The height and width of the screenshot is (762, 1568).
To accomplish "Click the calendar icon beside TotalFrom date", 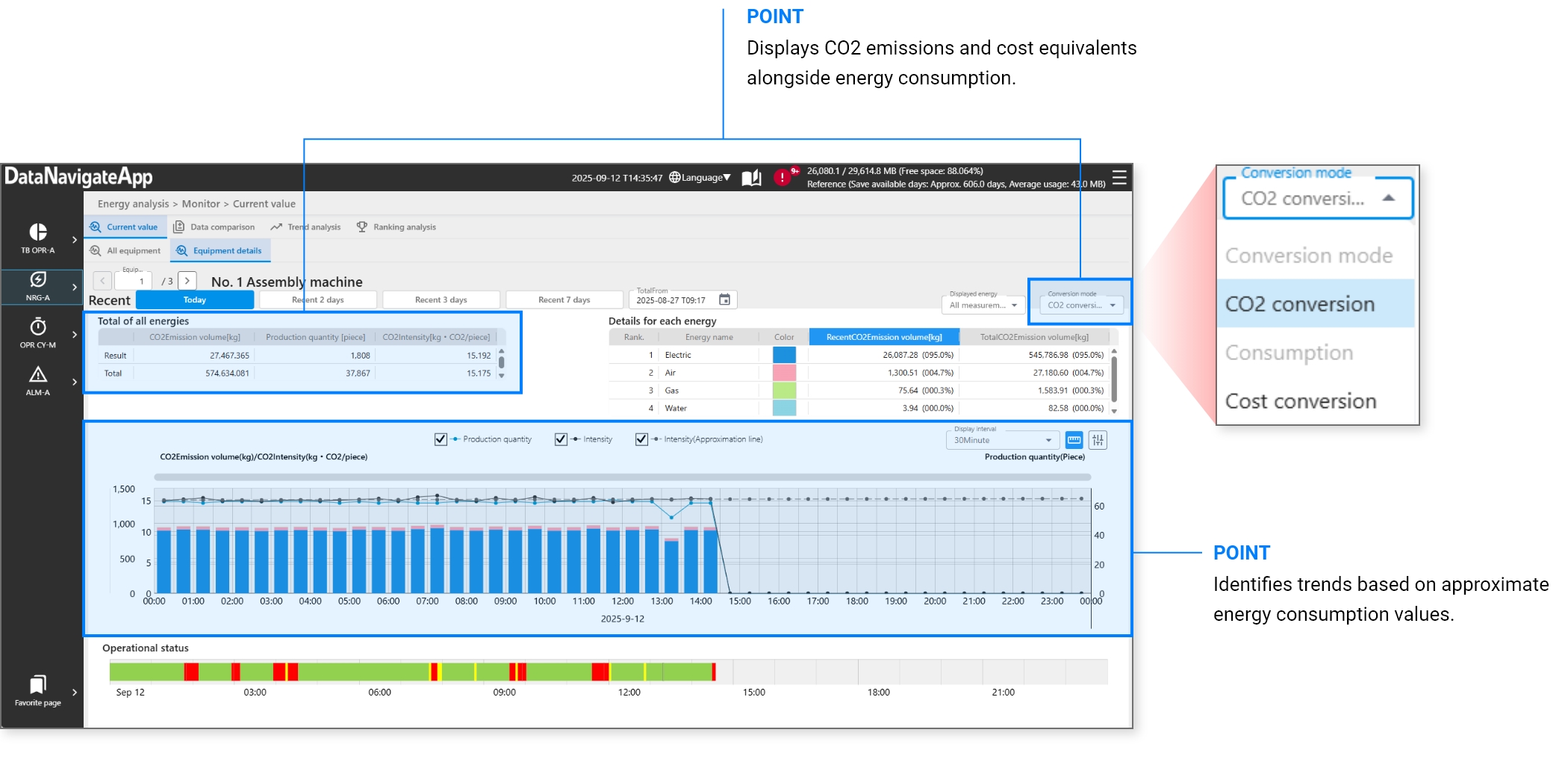I will (x=724, y=300).
